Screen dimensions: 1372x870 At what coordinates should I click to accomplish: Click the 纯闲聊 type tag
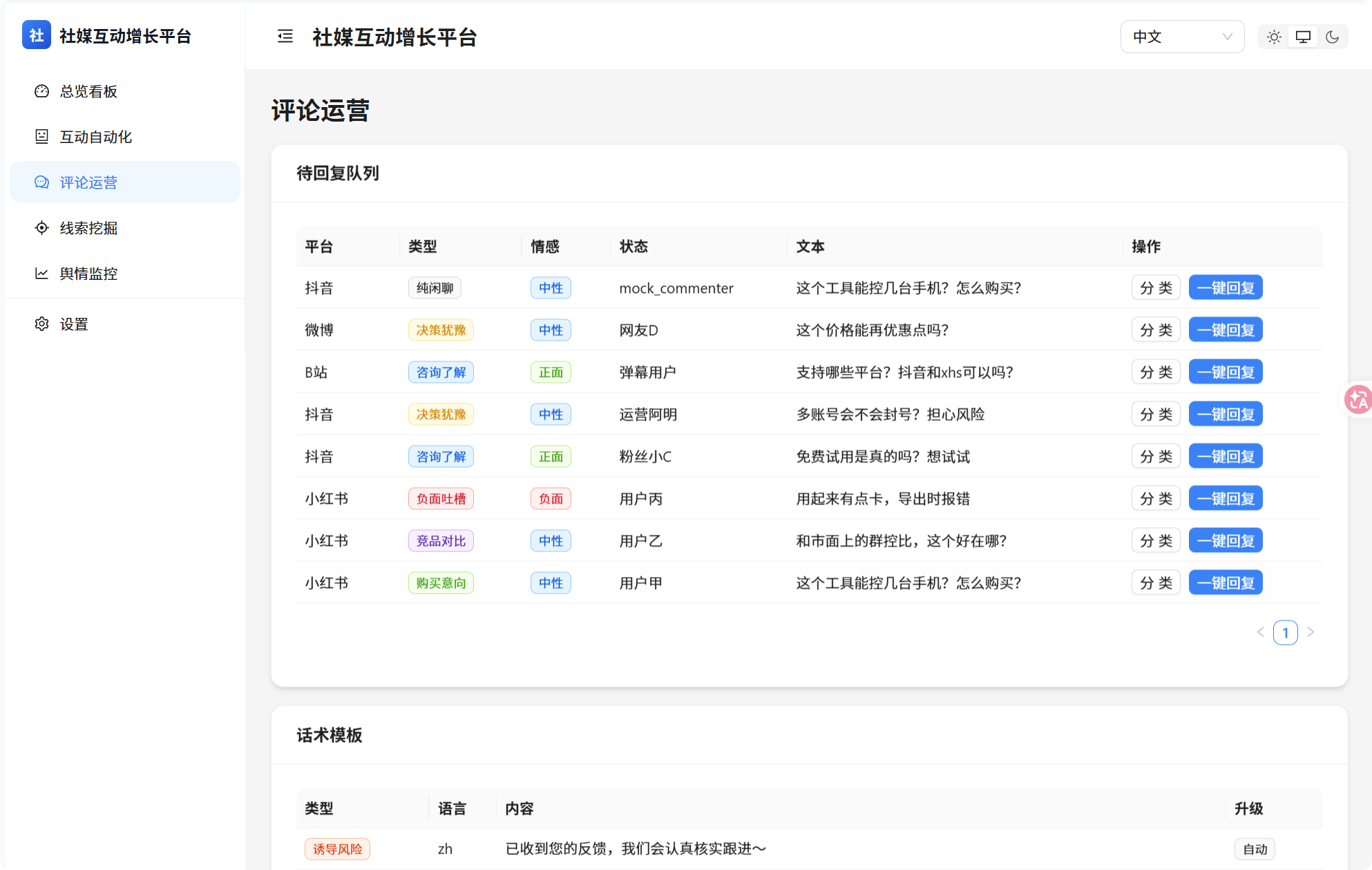pyautogui.click(x=435, y=288)
